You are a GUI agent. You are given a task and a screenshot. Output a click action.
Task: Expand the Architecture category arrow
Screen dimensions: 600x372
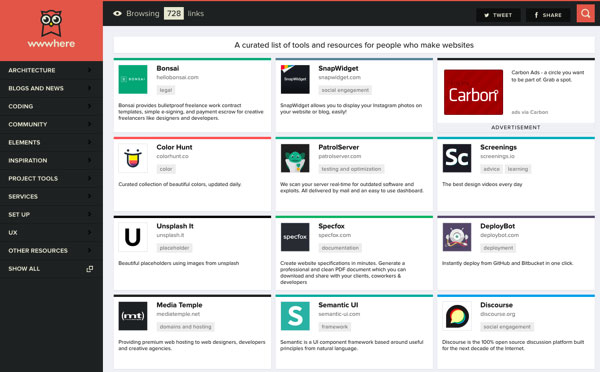[x=90, y=70]
